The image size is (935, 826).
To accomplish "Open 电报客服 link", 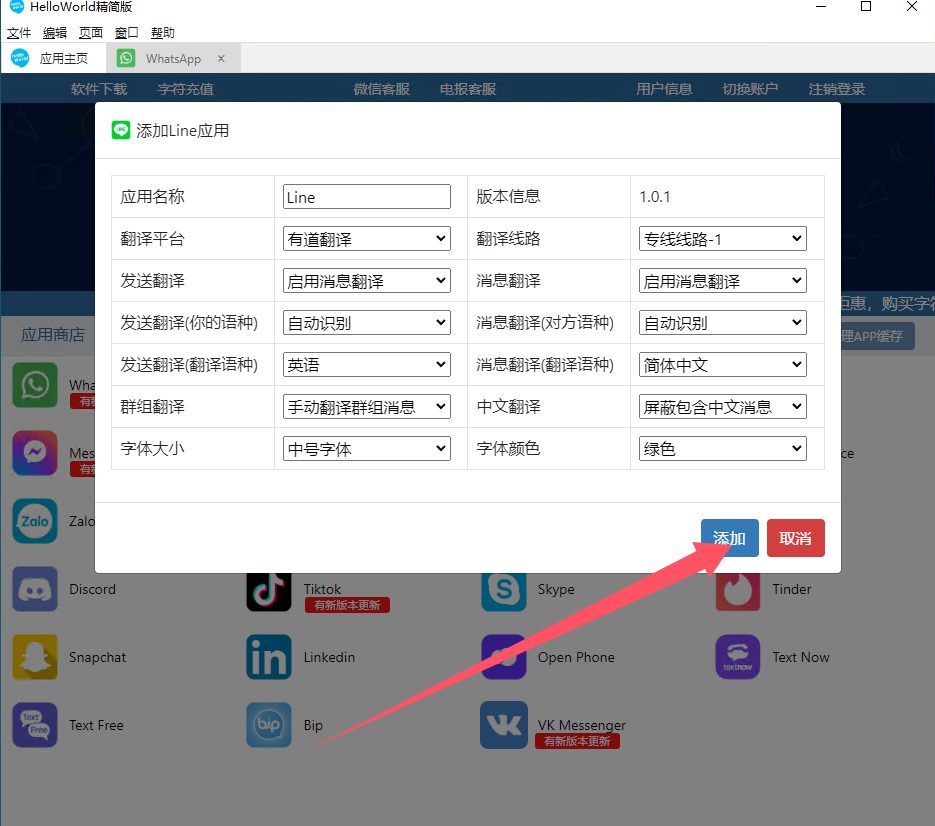I will point(468,89).
